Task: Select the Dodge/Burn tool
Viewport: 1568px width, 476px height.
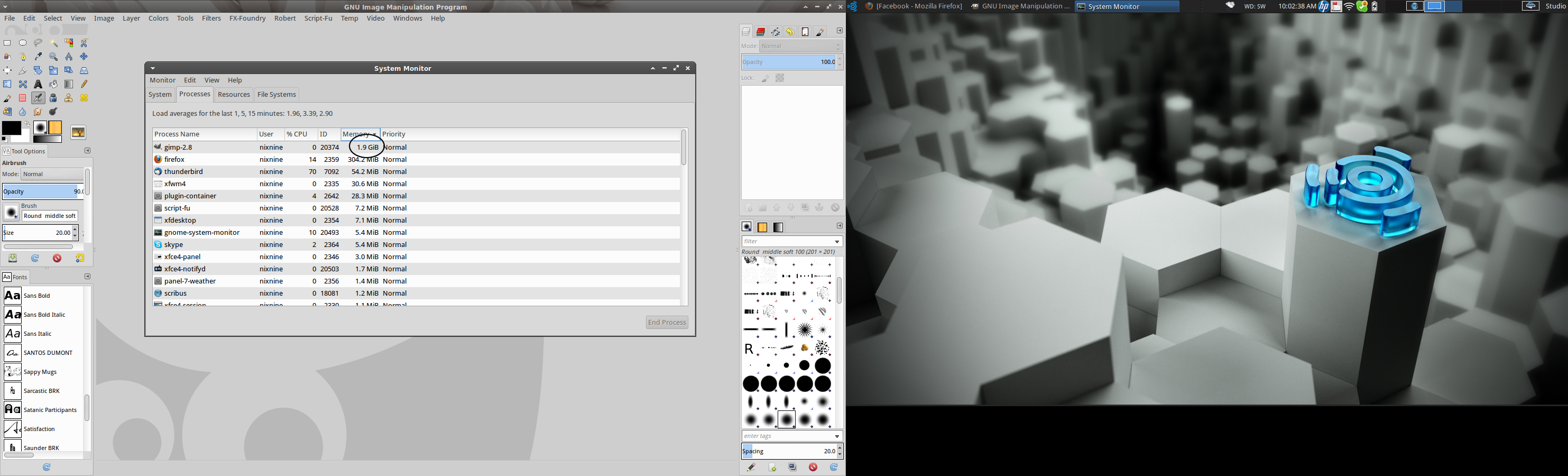Action: (x=53, y=112)
